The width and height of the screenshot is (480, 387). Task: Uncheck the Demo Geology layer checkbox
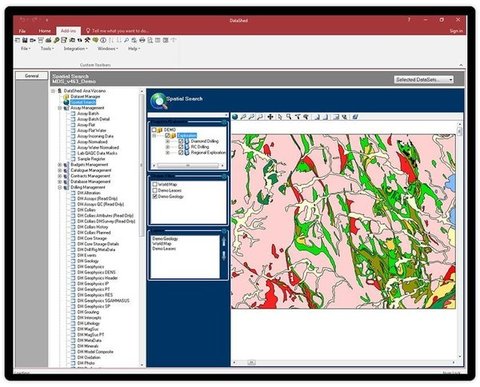155,196
